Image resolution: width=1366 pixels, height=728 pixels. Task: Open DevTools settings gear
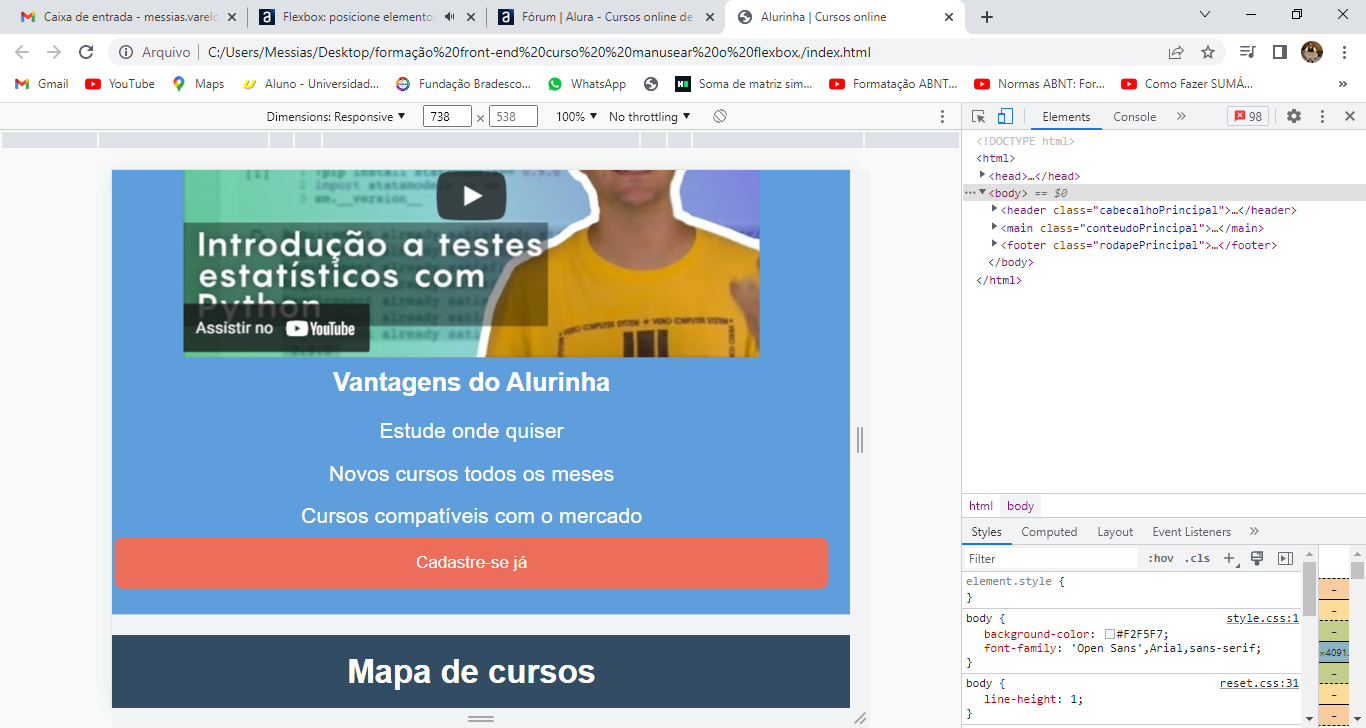1294,116
